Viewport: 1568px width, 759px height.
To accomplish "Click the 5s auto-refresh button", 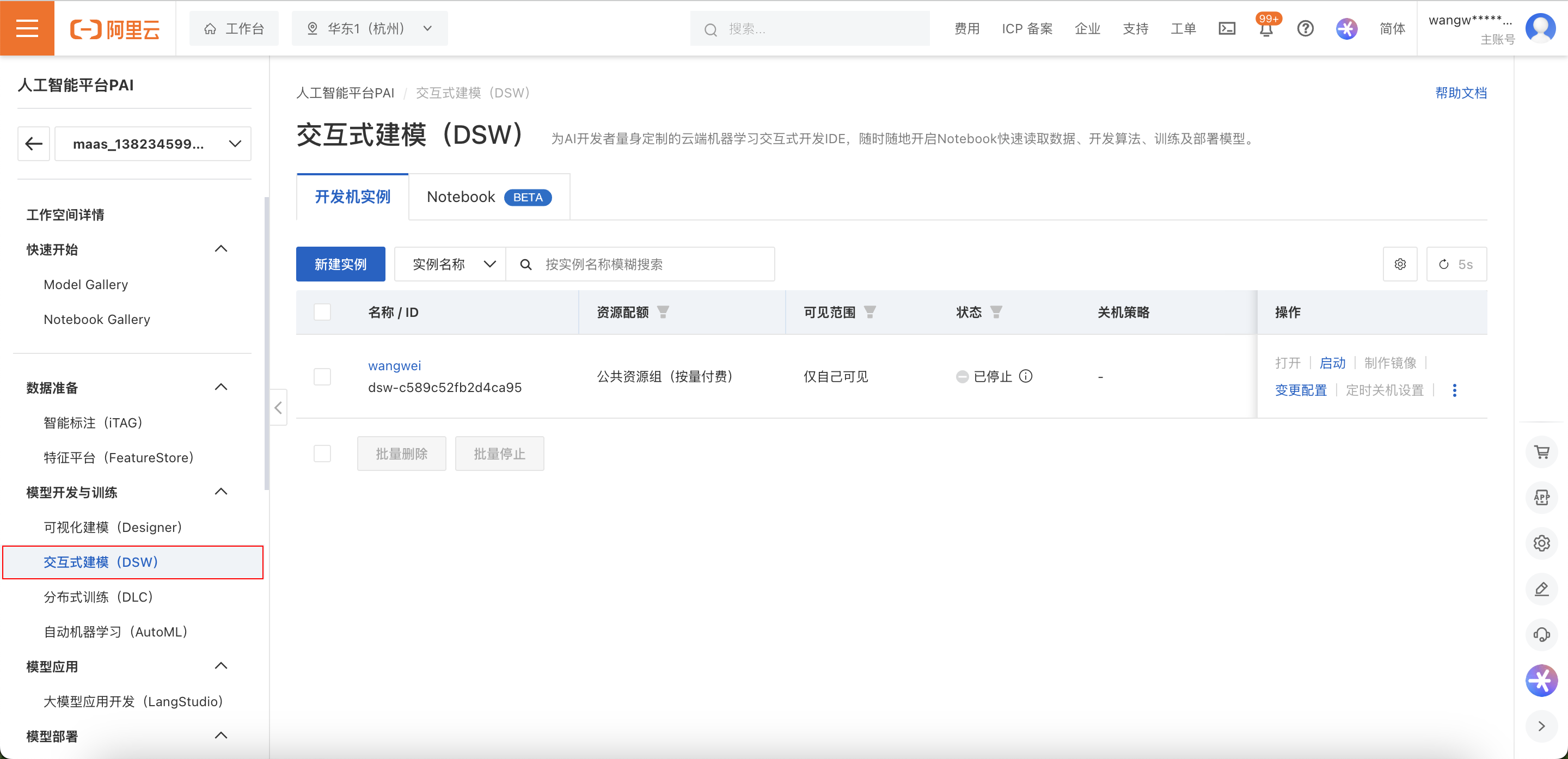I will (x=1456, y=264).
